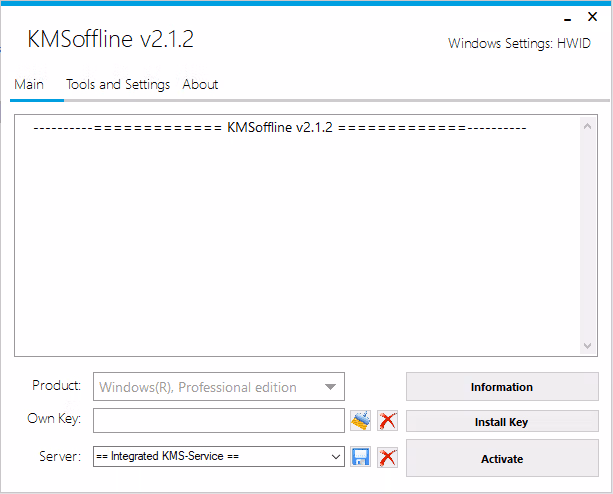613x494 pixels.
Task: Click the Product: label
Action: [x=57, y=385]
